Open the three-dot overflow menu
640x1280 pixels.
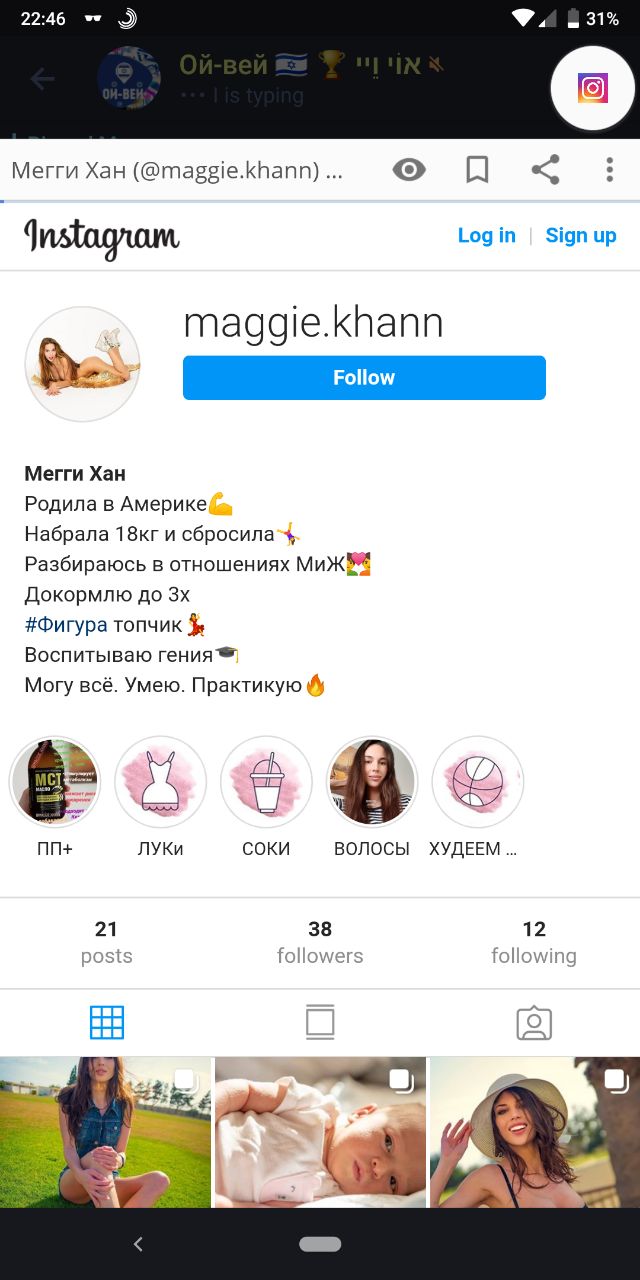pos(609,170)
